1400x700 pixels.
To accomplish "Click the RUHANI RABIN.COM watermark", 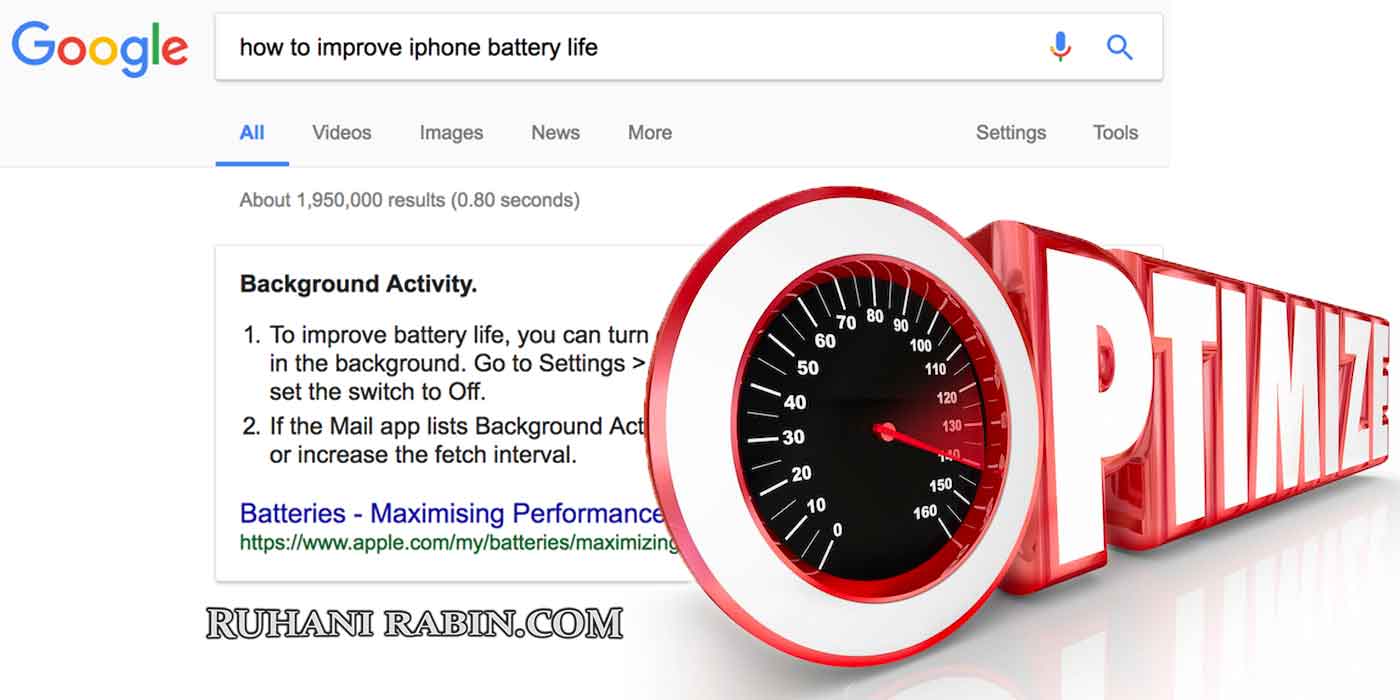I will [415, 624].
